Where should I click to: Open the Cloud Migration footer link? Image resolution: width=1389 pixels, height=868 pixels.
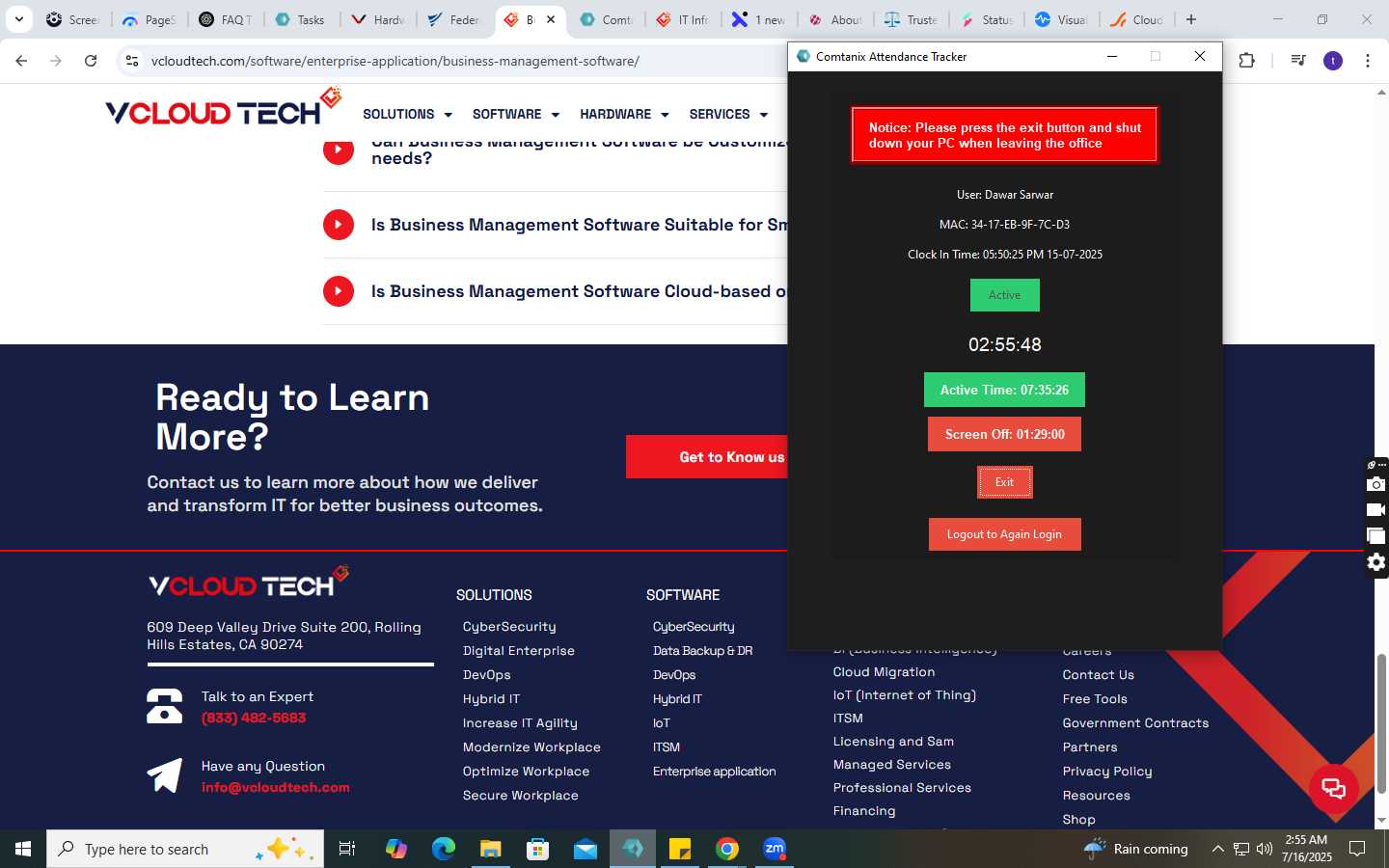884,672
